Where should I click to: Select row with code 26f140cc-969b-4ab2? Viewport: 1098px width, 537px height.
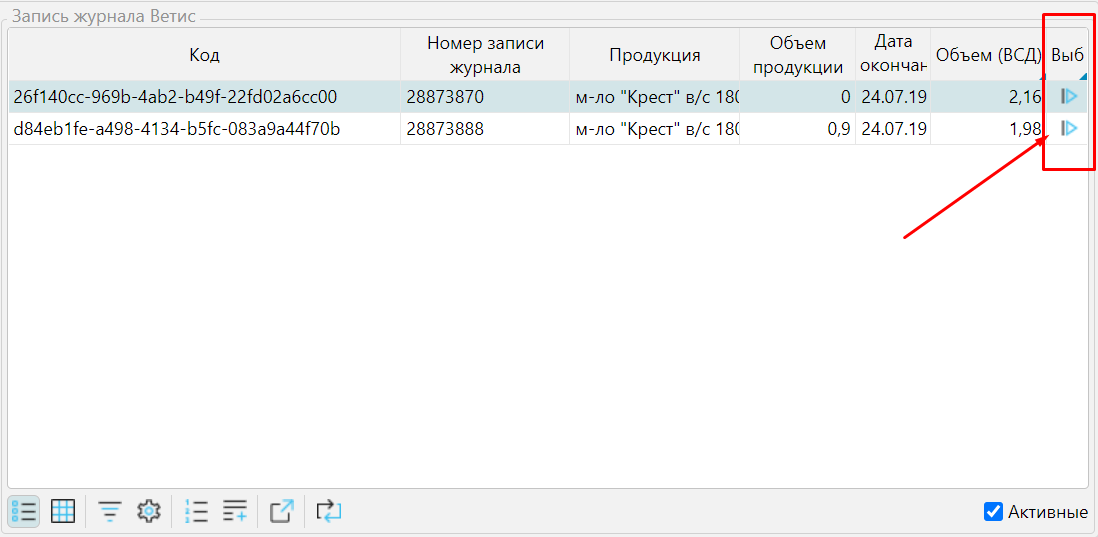pyautogui.click(x=175, y=97)
